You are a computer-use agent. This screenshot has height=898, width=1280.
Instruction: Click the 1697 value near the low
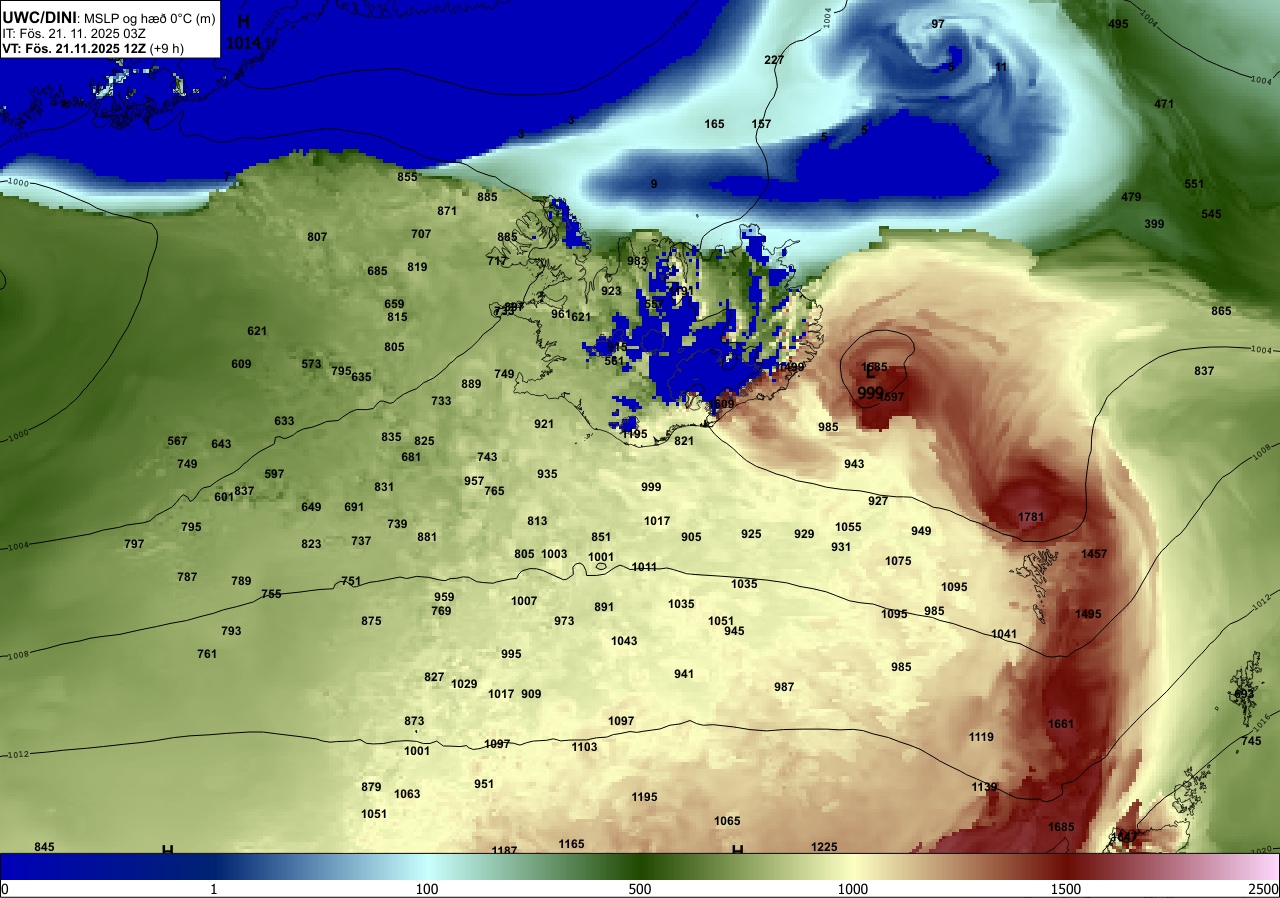(891, 397)
